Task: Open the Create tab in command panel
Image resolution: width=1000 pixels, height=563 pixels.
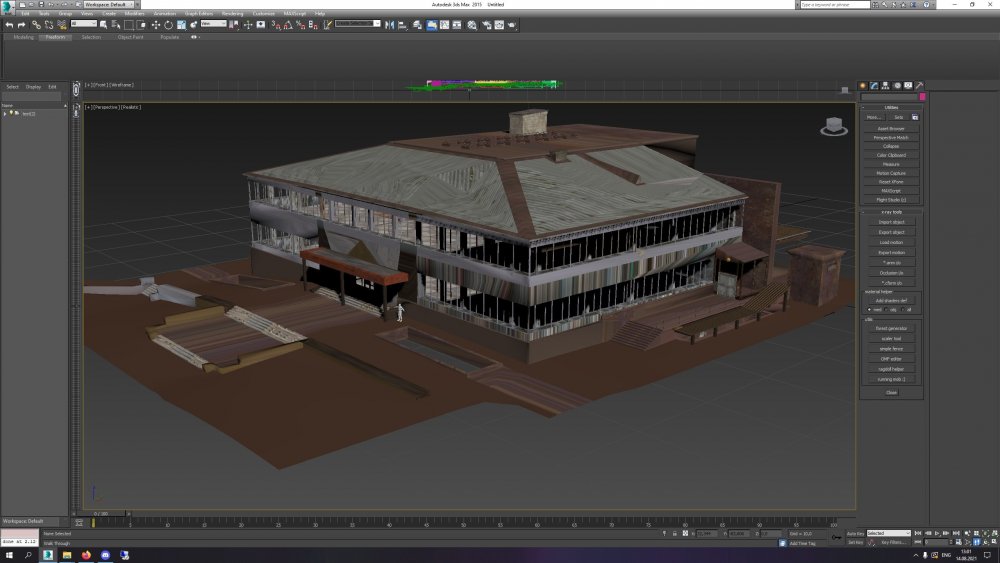Action: (863, 86)
